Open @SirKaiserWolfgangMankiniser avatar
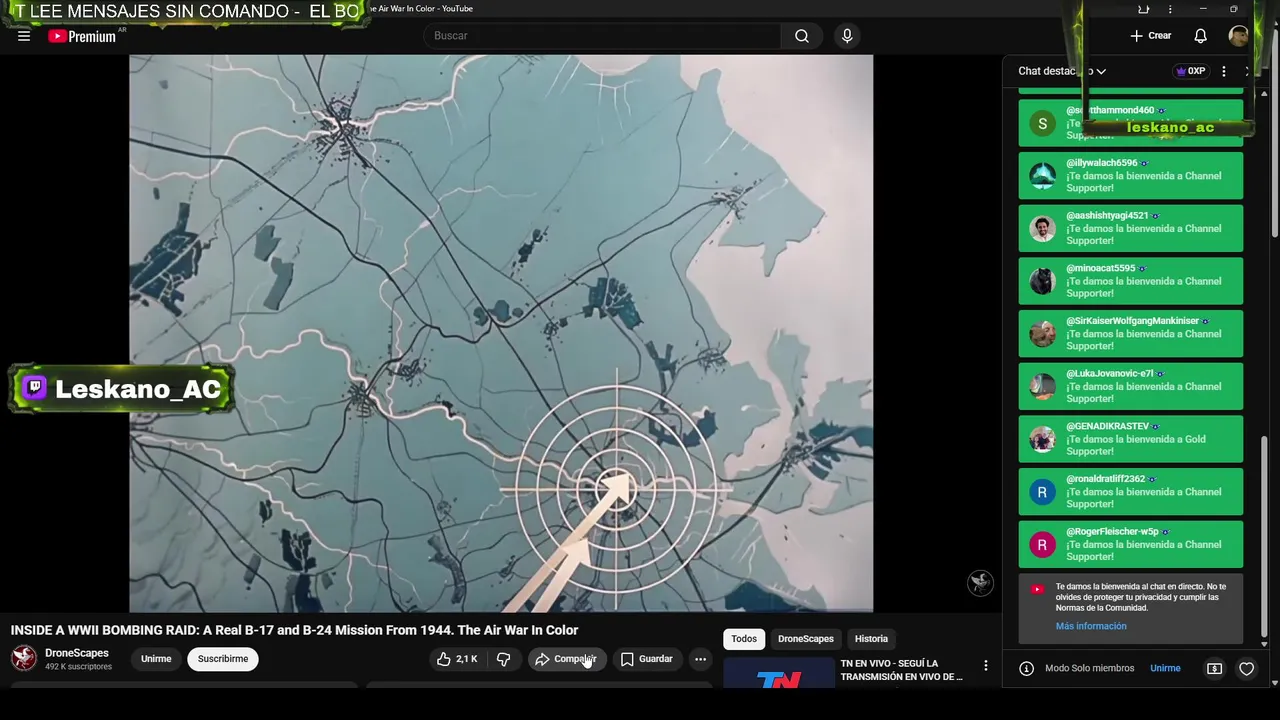This screenshot has height=720, width=1280. click(x=1042, y=334)
